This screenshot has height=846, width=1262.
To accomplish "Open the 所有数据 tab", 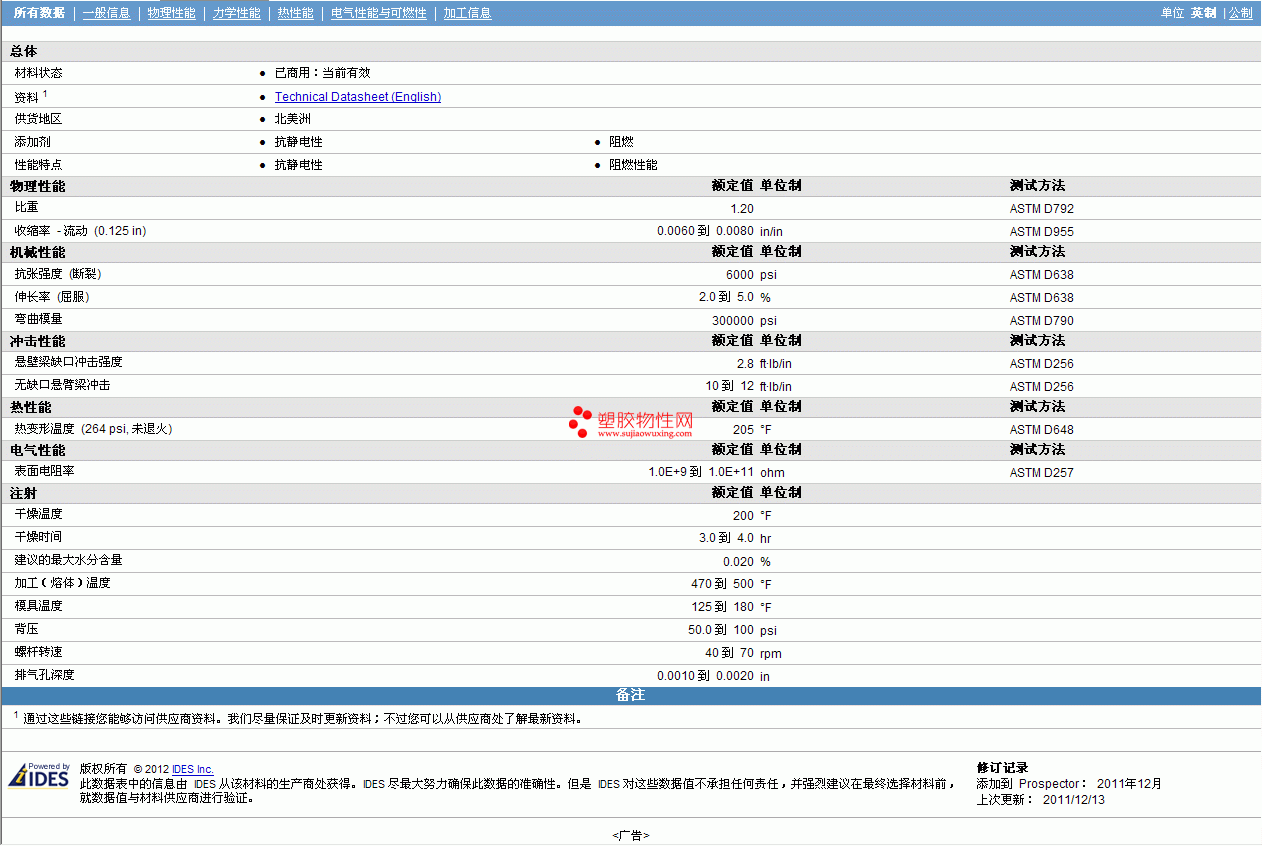I will tap(39, 13).
